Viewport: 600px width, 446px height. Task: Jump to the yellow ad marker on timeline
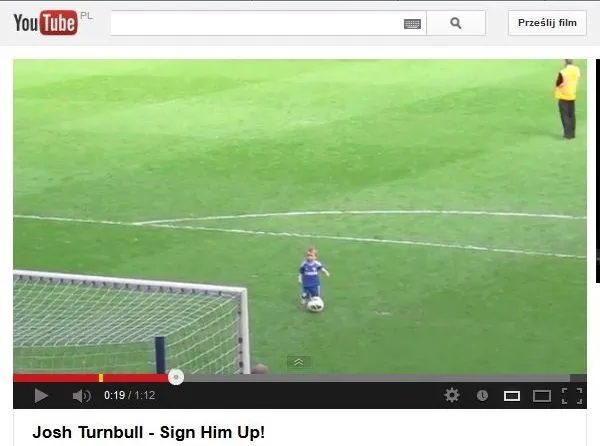coord(101,378)
